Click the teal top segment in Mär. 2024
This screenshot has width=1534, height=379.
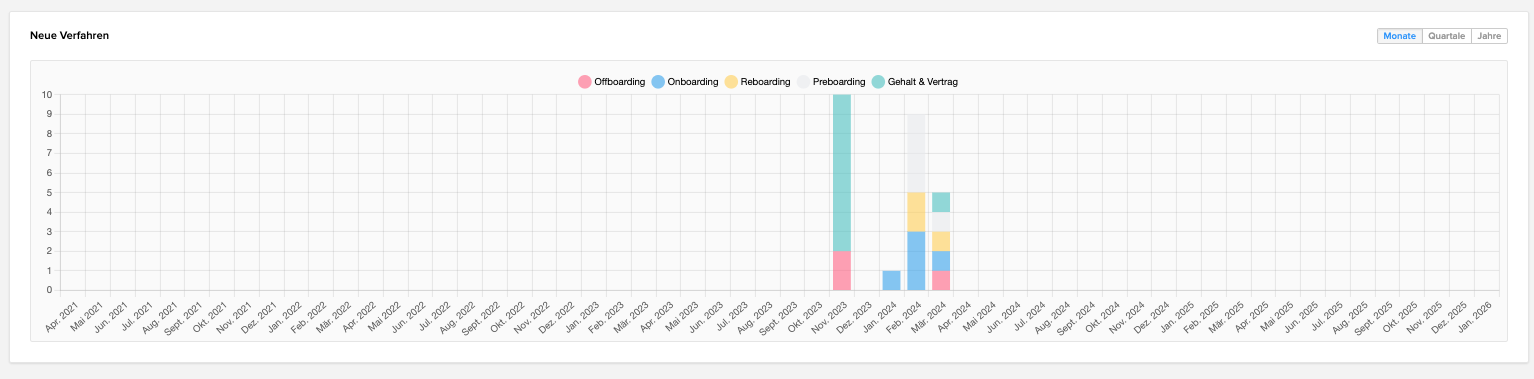941,202
